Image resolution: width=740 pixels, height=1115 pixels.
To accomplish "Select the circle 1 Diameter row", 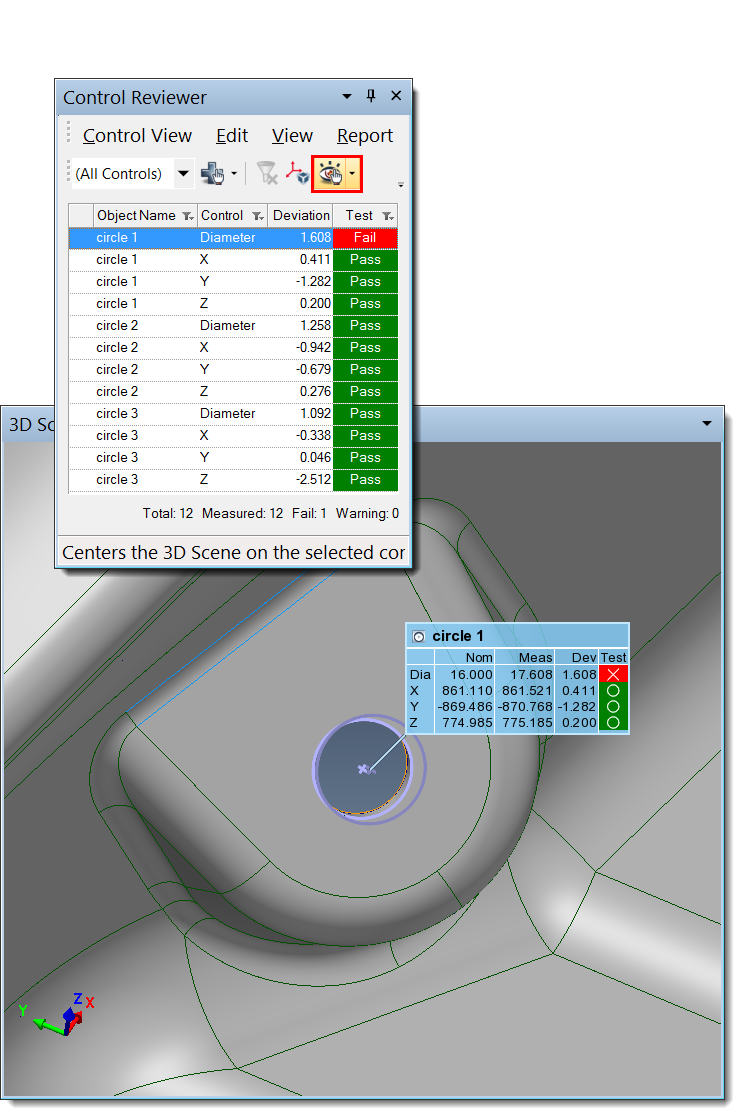I will (x=233, y=238).
